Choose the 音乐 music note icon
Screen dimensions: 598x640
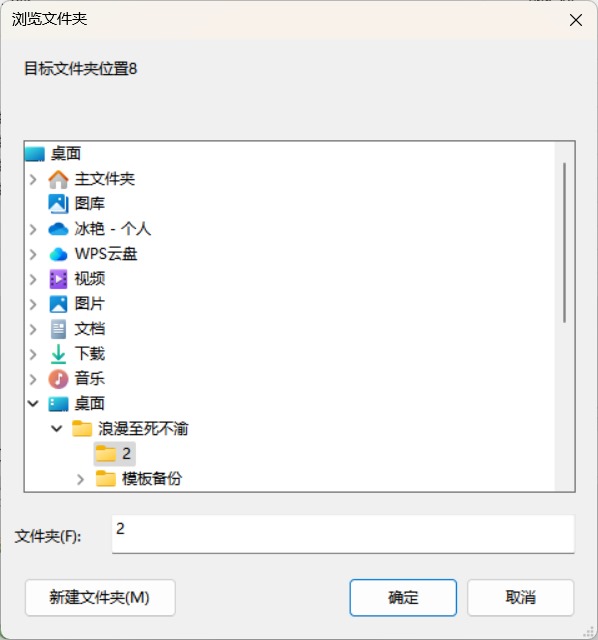(x=58, y=379)
